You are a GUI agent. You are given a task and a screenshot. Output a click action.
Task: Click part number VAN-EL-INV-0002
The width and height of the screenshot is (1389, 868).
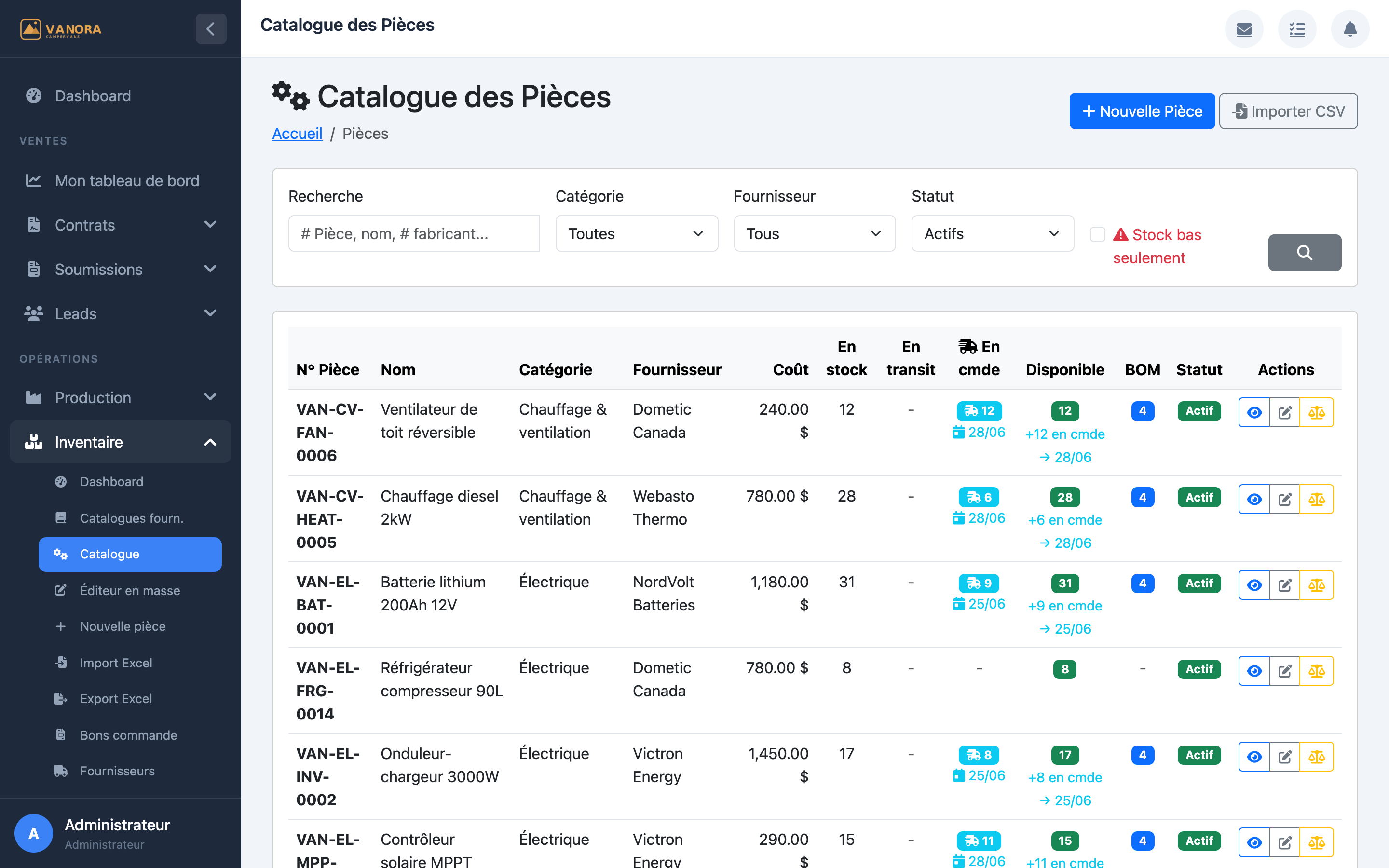(328, 777)
